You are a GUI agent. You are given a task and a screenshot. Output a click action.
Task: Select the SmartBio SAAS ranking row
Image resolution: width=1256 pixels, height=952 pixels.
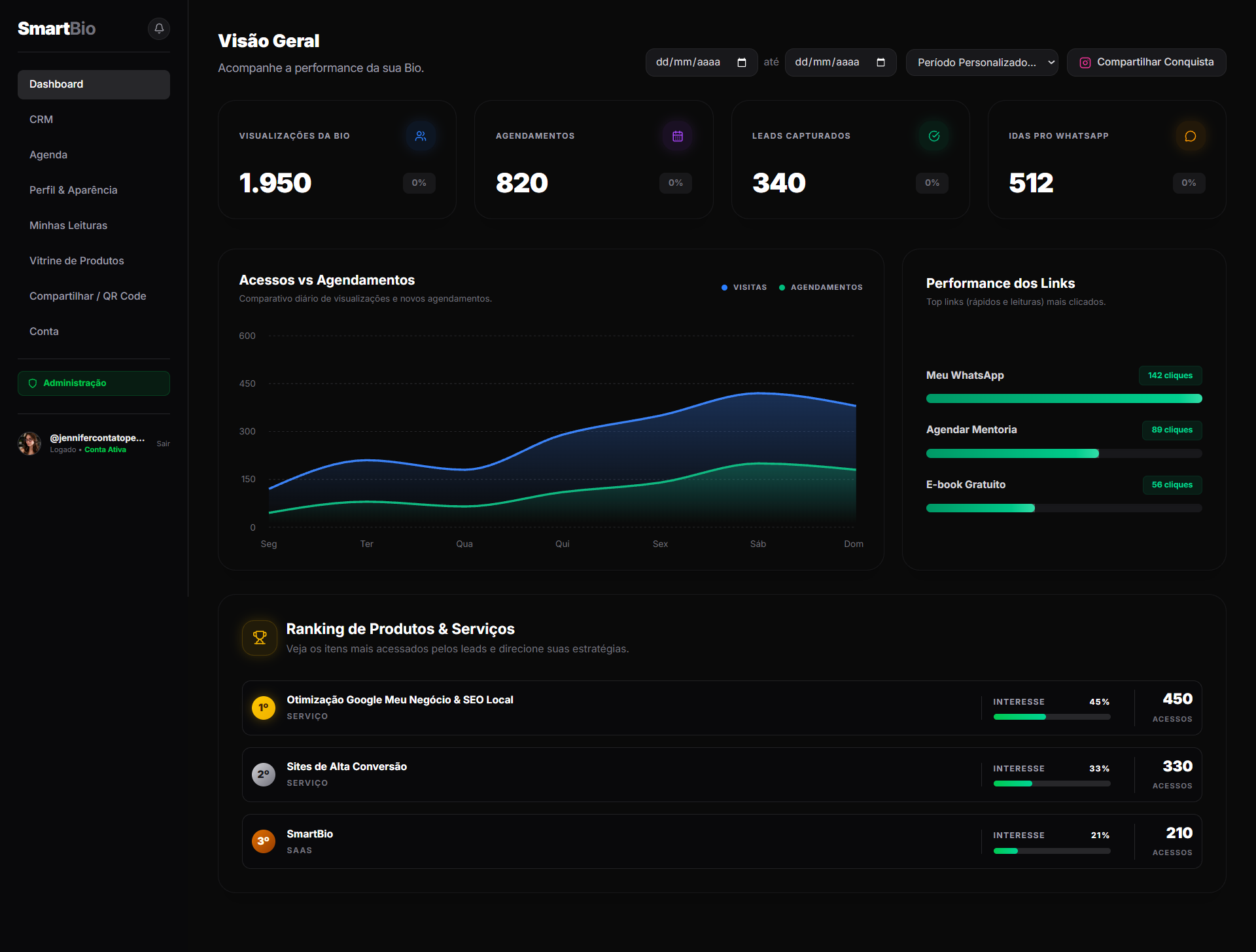tap(722, 841)
